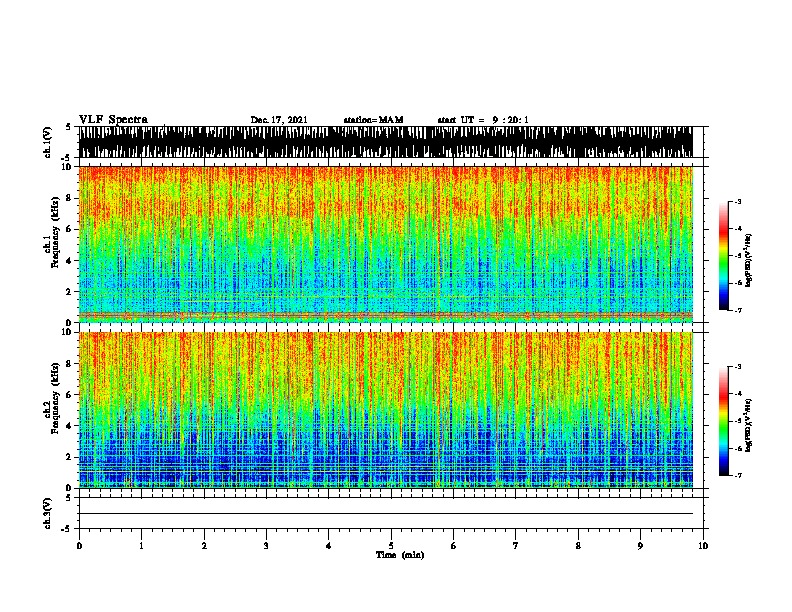
Task: Select the date text "Dec. 17, 2021"
Action: (279, 120)
